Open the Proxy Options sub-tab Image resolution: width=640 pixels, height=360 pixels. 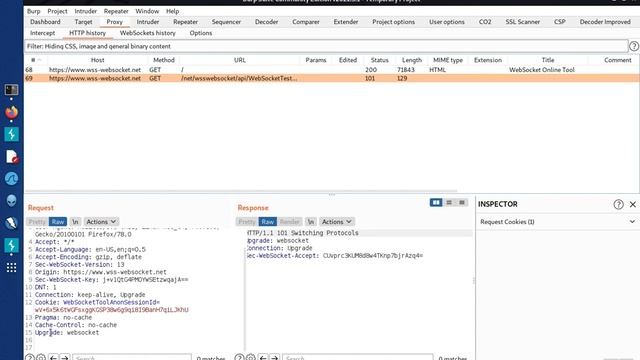200,33
